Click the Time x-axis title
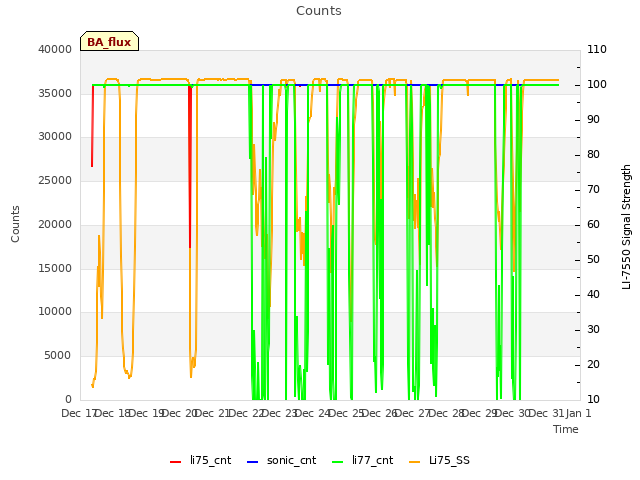The image size is (640, 480). coord(566,429)
